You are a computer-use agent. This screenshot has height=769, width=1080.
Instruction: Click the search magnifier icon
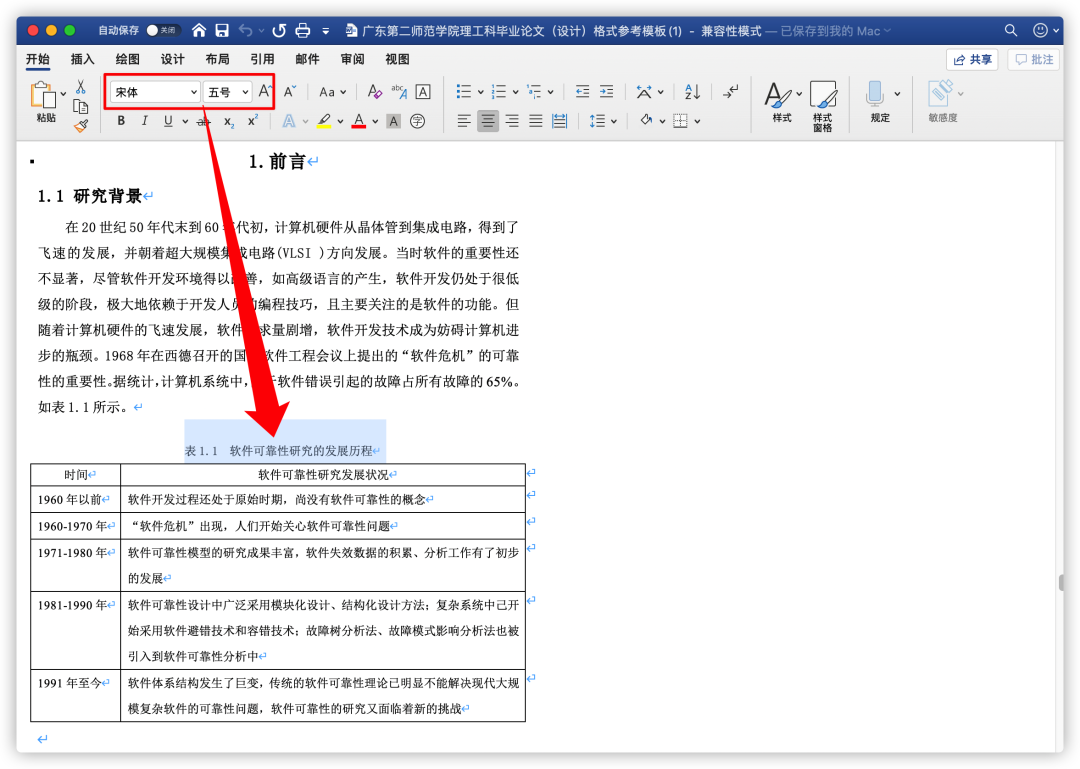(1011, 30)
